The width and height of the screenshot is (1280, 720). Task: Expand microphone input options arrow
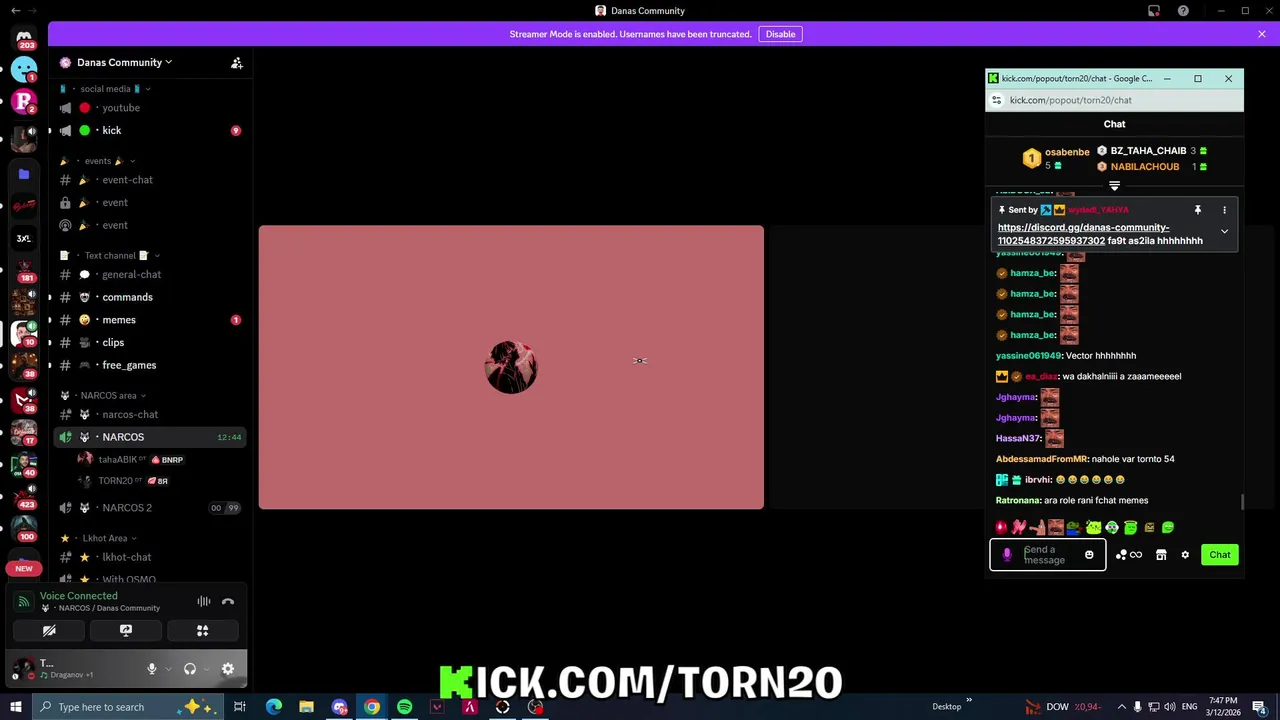[167, 669]
